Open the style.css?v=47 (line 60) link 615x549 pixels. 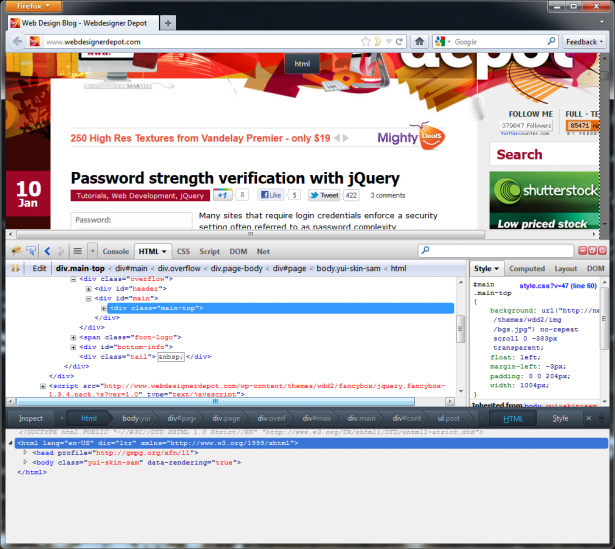point(558,286)
